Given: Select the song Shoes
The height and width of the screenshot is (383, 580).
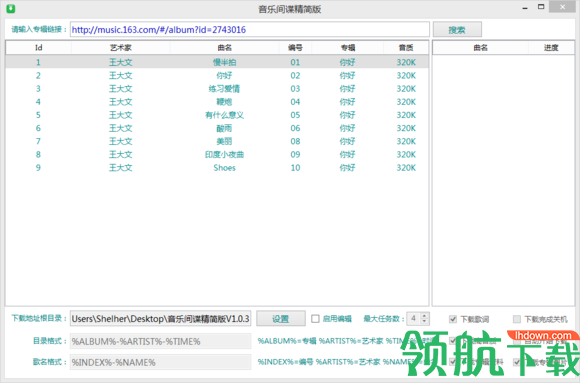Looking at the screenshot, I should [x=225, y=168].
